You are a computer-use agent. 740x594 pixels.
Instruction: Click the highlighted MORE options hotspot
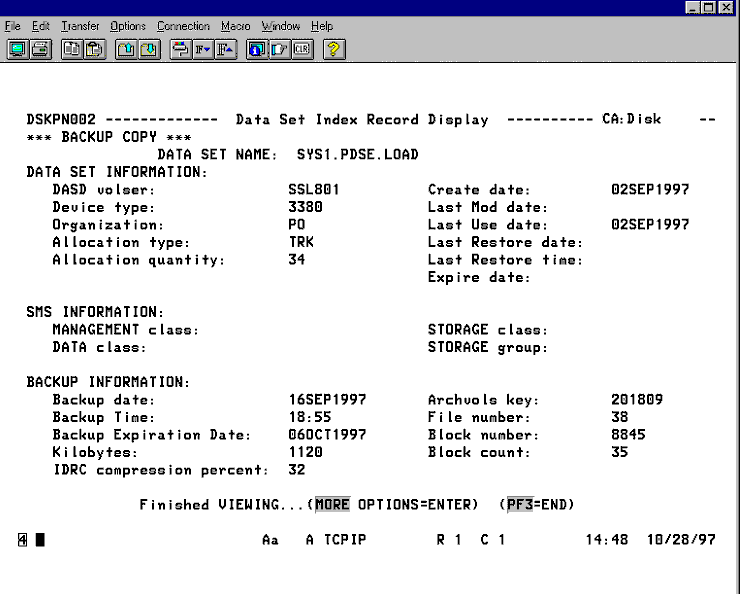[332, 504]
